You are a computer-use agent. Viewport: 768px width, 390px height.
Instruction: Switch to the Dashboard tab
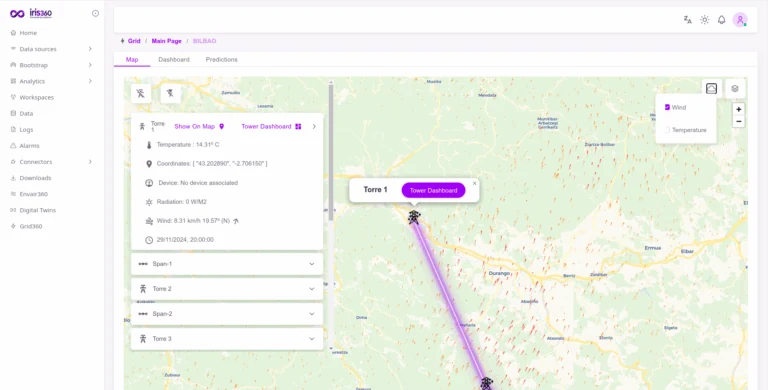(174, 59)
